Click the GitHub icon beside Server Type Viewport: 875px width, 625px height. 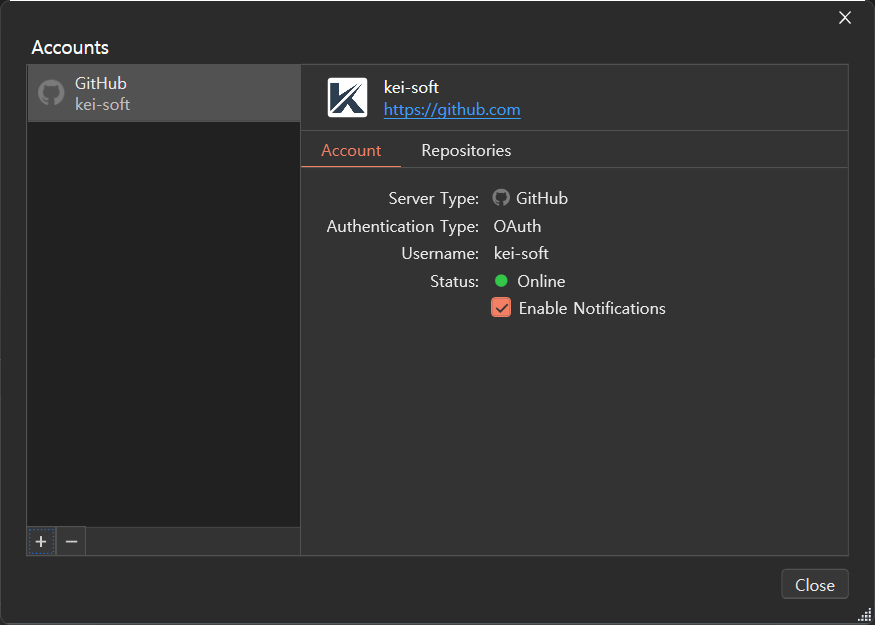(501, 198)
